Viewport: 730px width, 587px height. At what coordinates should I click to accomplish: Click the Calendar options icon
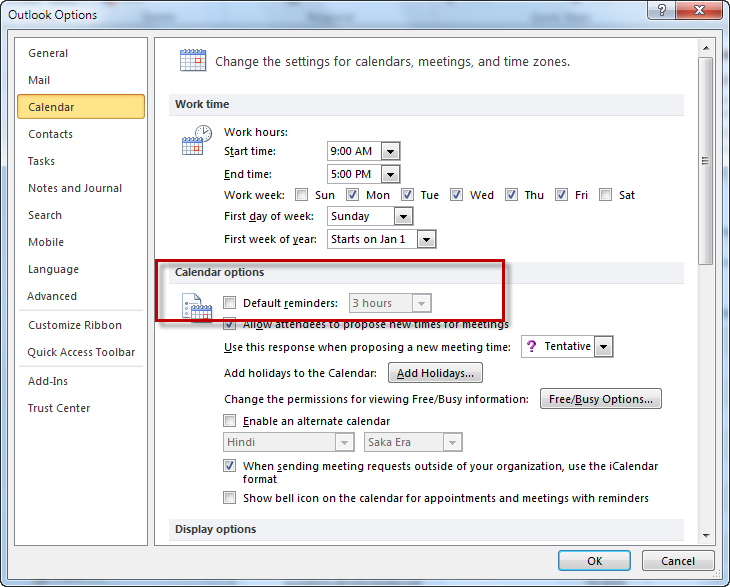tap(196, 307)
